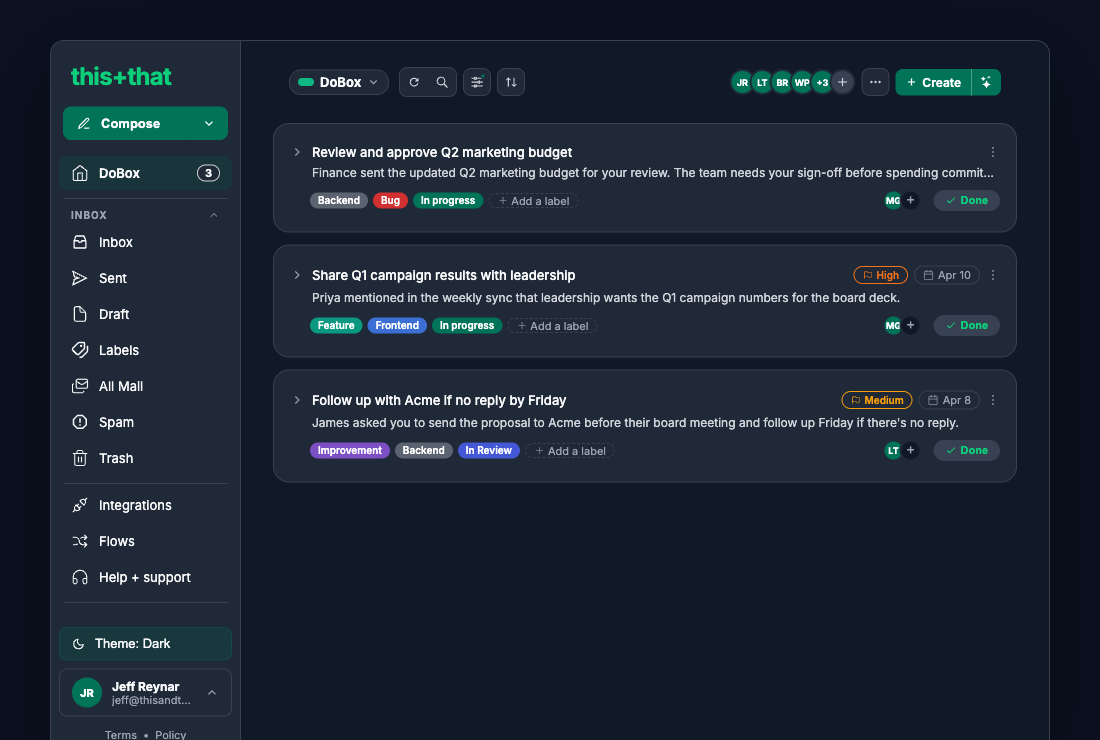
Task: Open the Compose dropdown arrow
Action: pyautogui.click(x=209, y=123)
